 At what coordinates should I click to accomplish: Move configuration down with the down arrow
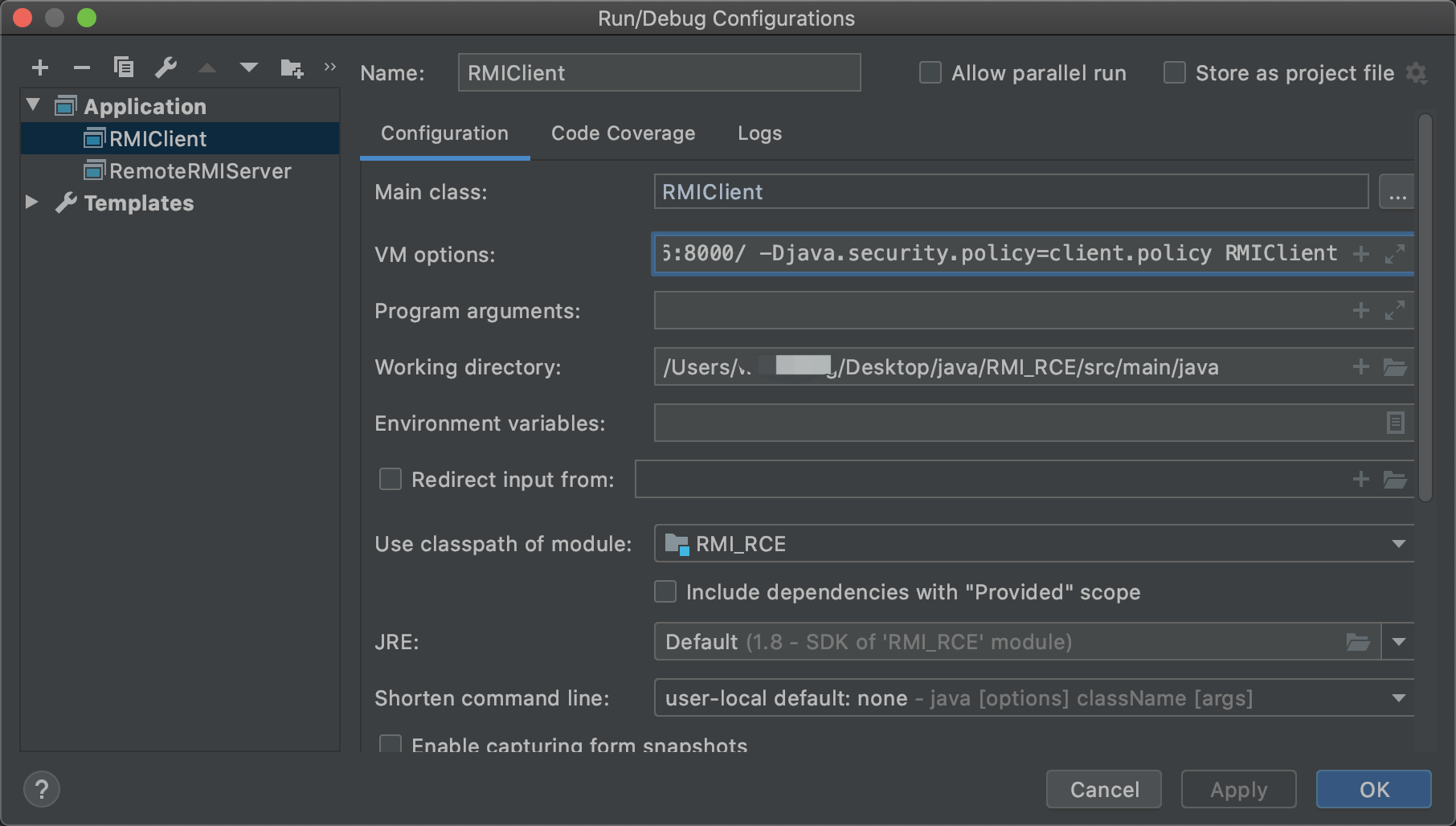[x=249, y=67]
